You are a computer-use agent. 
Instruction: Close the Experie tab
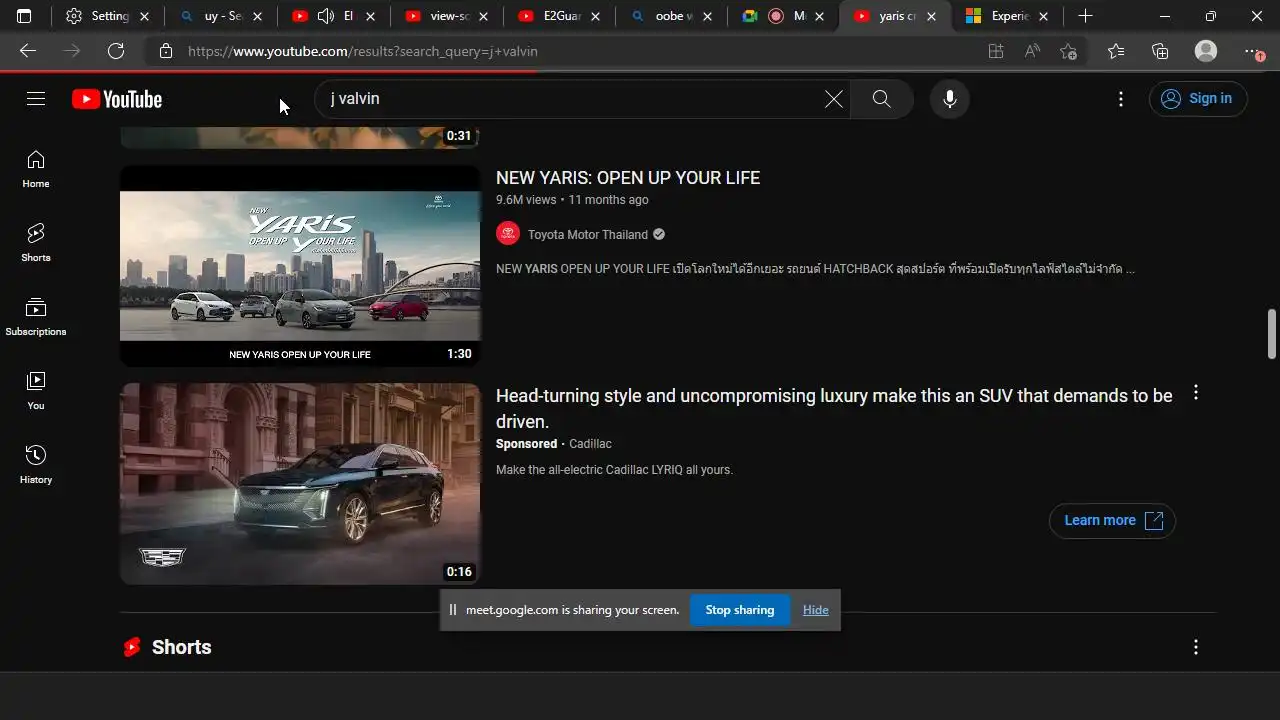pyautogui.click(x=1044, y=16)
